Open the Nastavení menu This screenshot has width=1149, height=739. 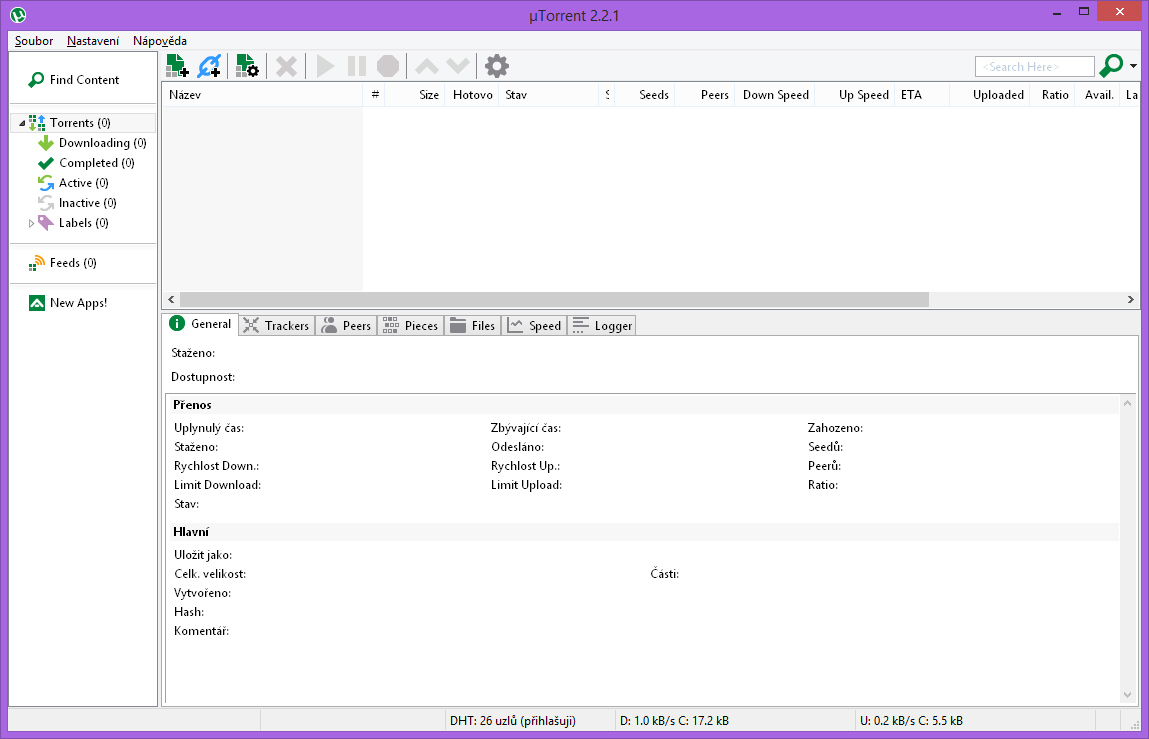[93, 41]
